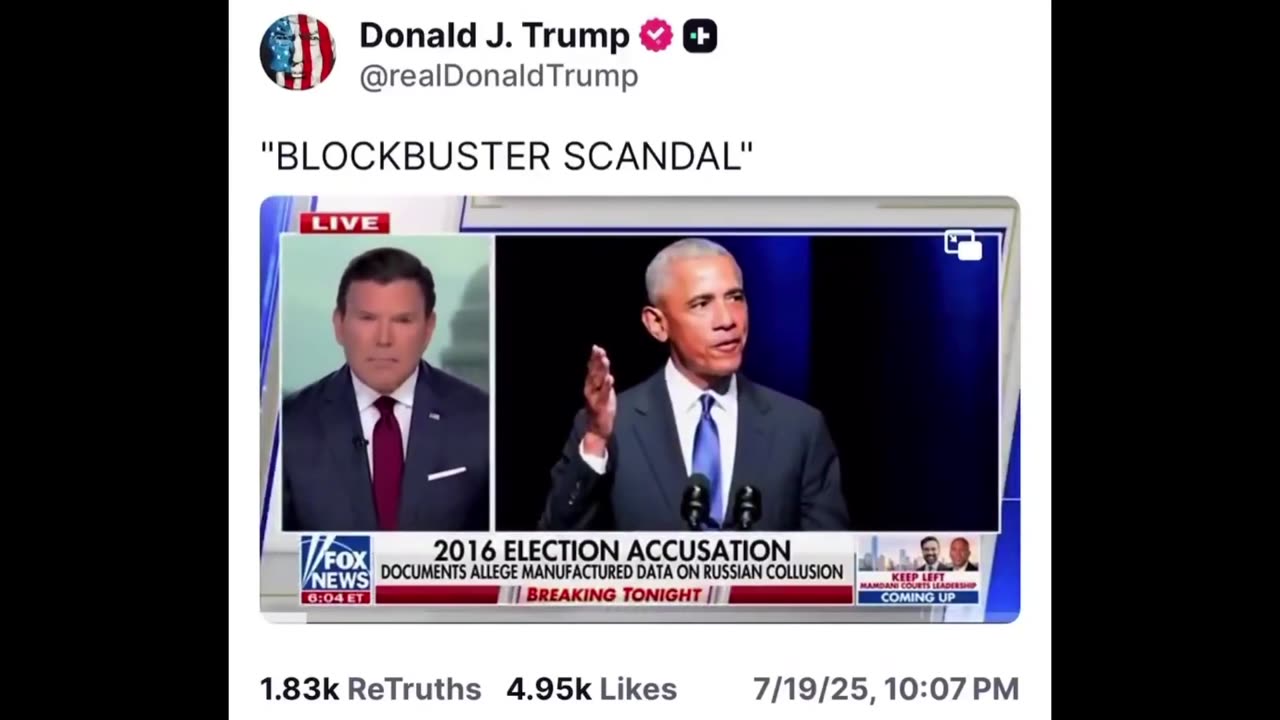Open the 7/19/25, 10:07 PM timestamp
The height and width of the screenshot is (720, 1280).
(x=885, y=689)
